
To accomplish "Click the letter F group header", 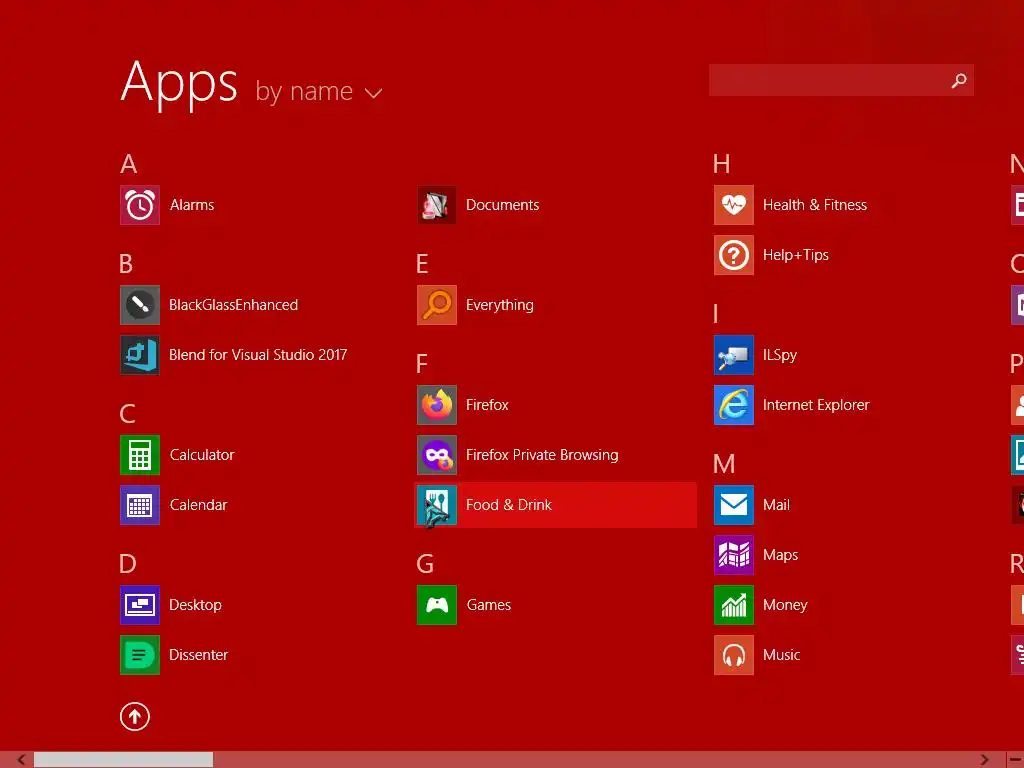I will tap(422, 364).
